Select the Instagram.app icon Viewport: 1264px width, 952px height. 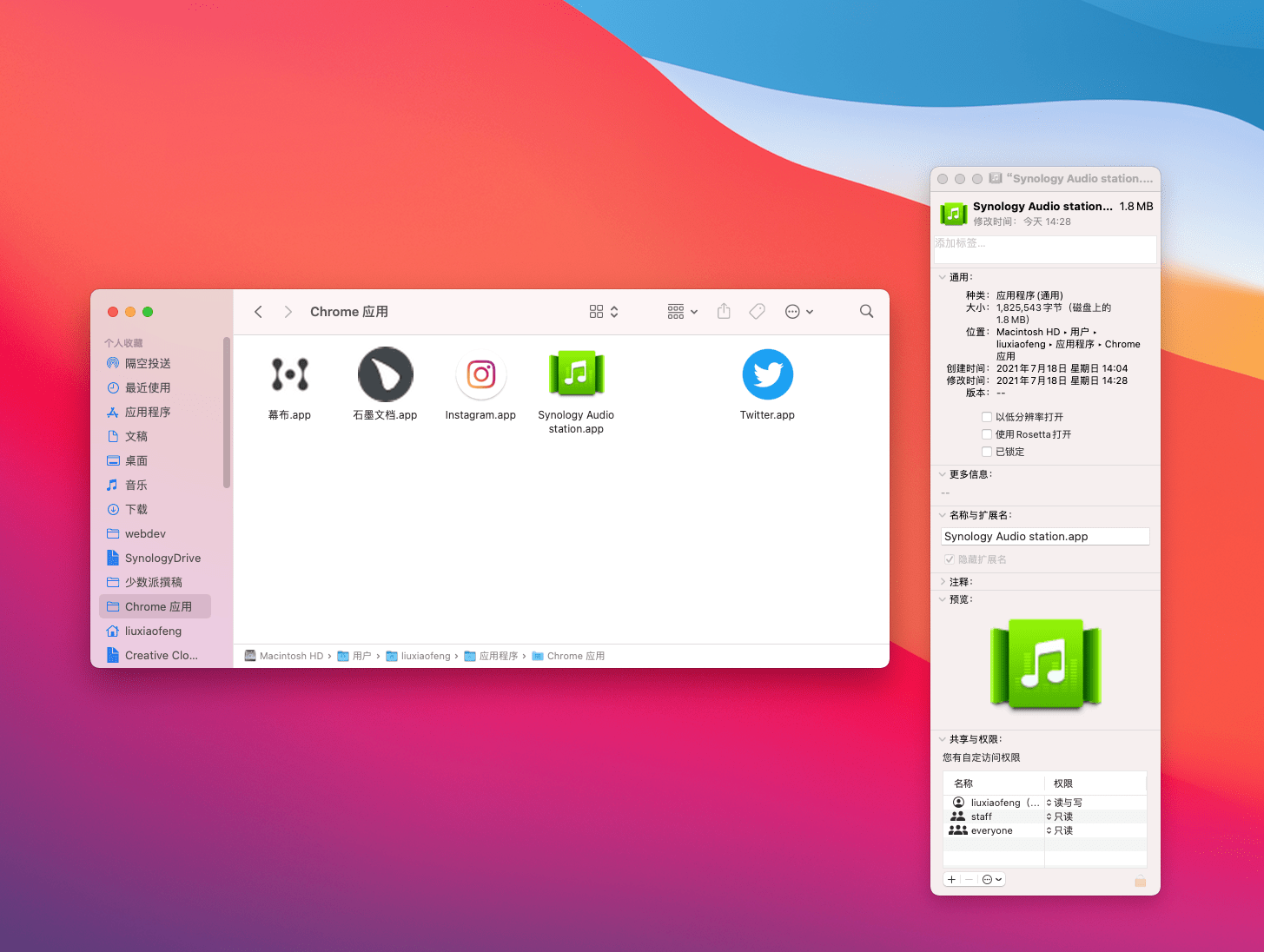click(x=480, y=374)
